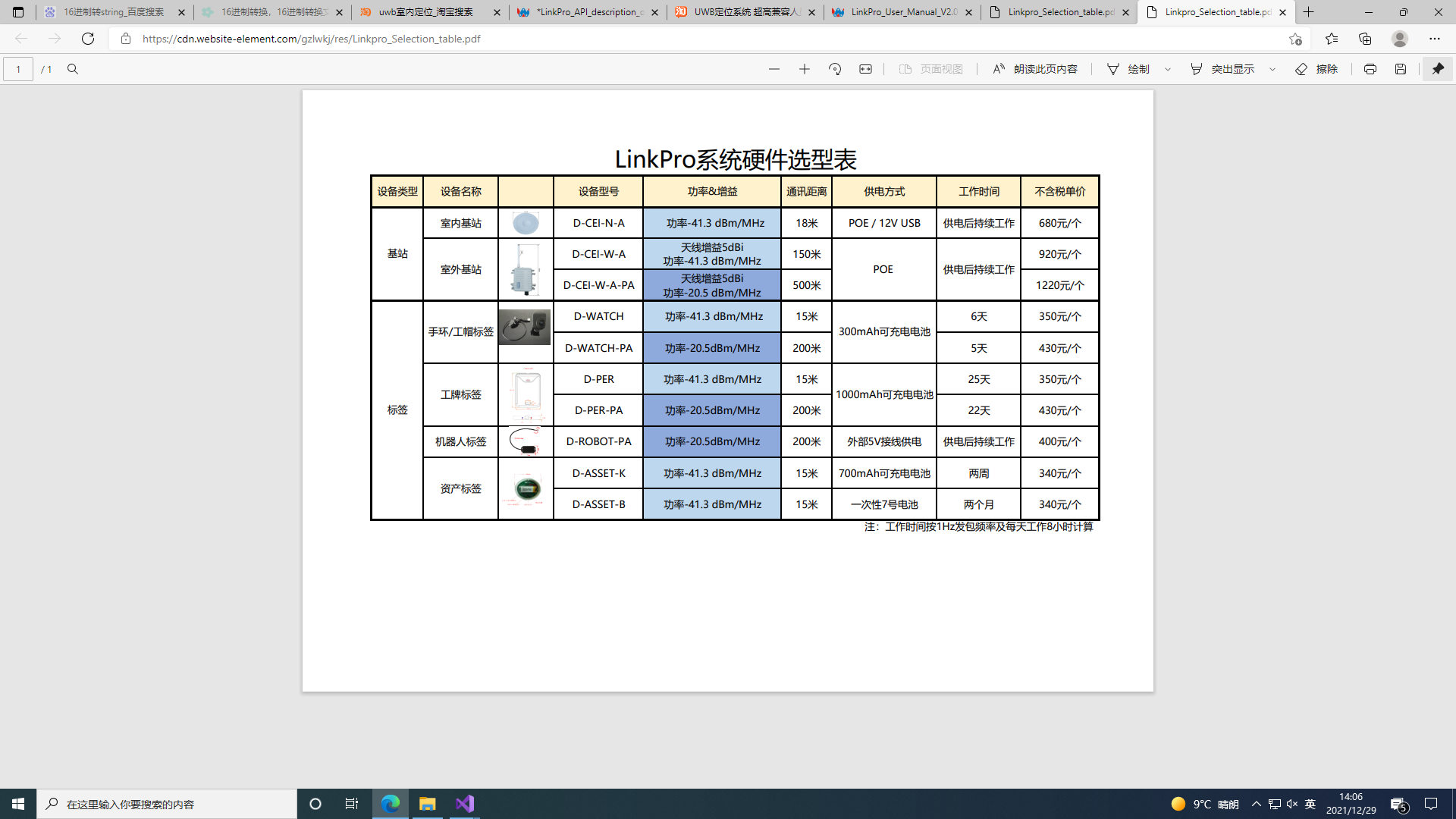Select the Erase (擦除) tool
Viewport: 1456px width, 819px height.
tap(1316, 69)
